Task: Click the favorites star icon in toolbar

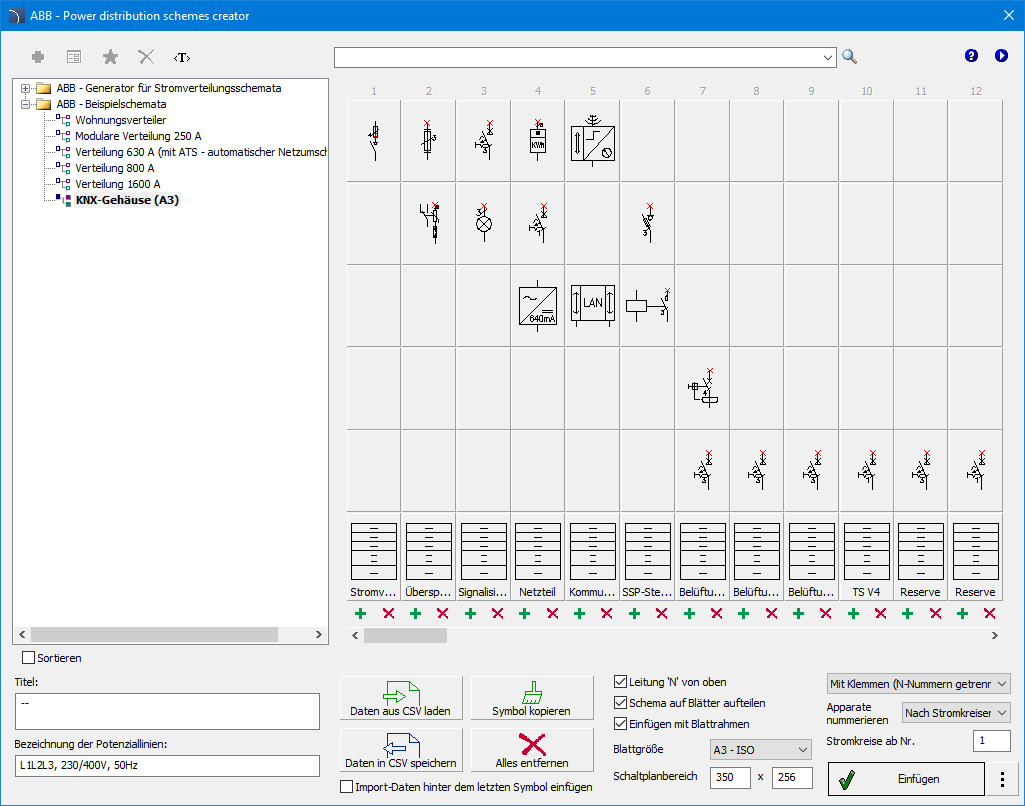Action: (111, 58)
